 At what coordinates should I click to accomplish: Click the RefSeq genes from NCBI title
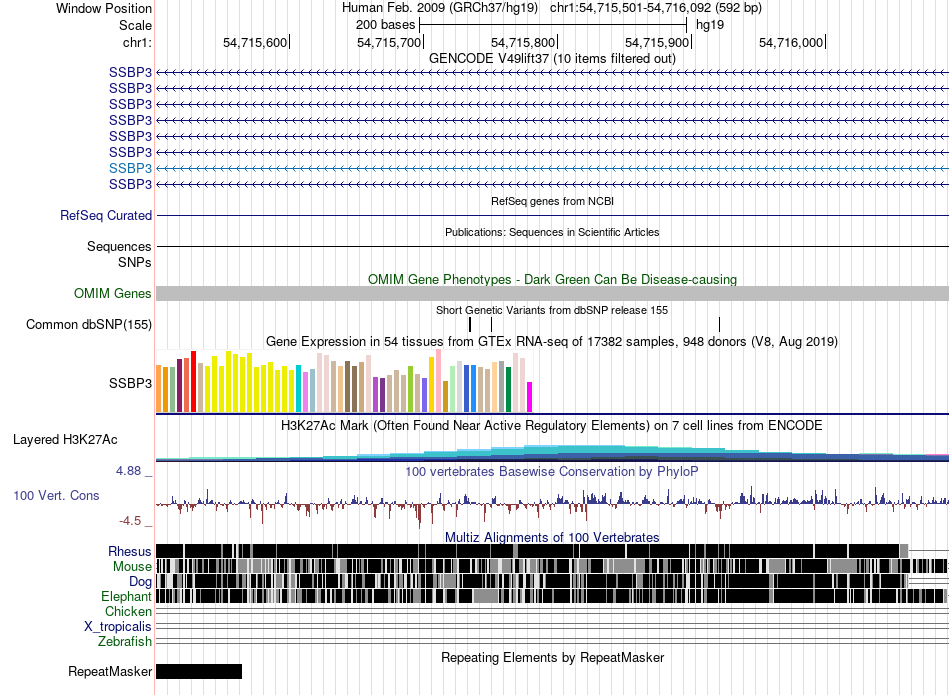(552, 201)
